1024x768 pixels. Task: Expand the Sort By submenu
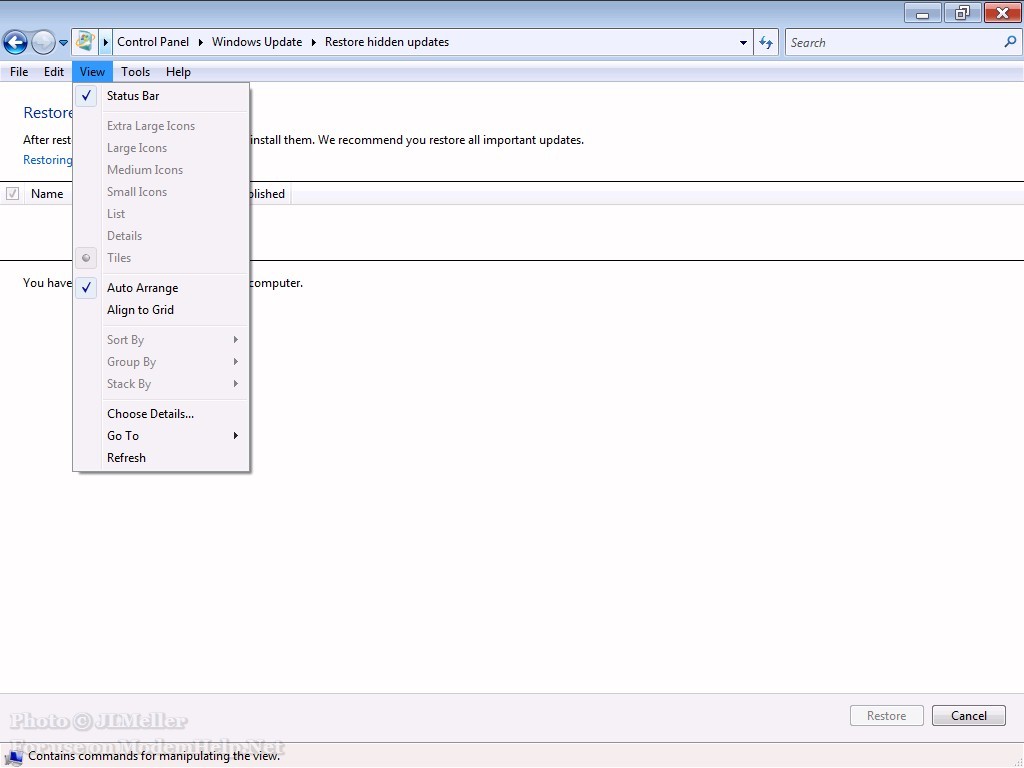[161, 340]
